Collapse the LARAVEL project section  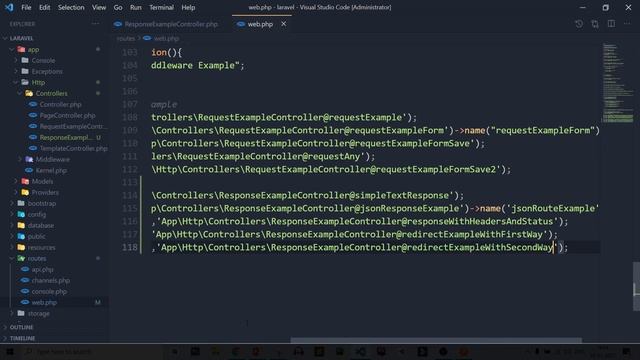pyautogui.click(x=21, y=38)
